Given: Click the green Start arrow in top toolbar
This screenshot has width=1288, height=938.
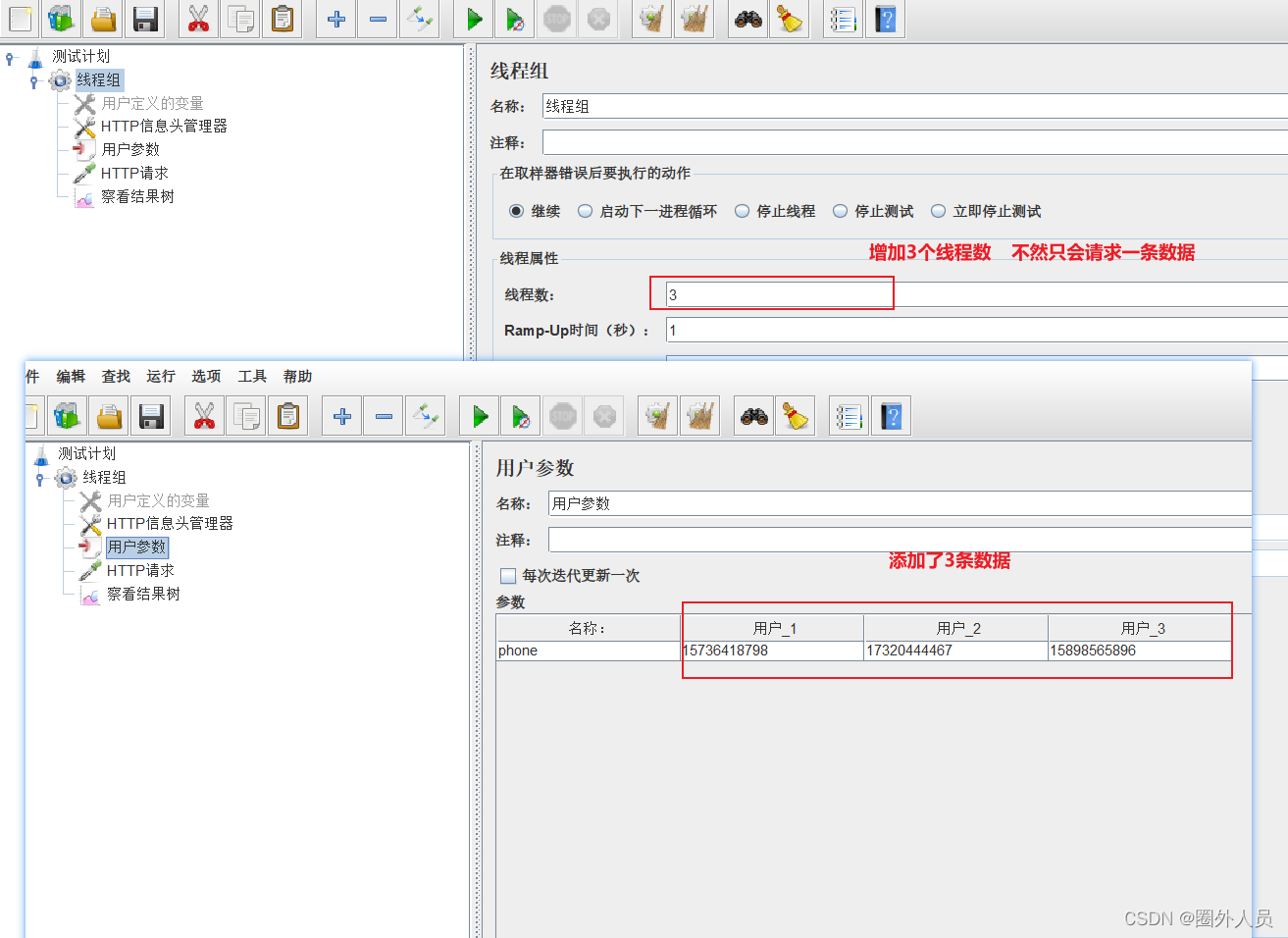Looking at the screenshot, I should pos(474,19).
